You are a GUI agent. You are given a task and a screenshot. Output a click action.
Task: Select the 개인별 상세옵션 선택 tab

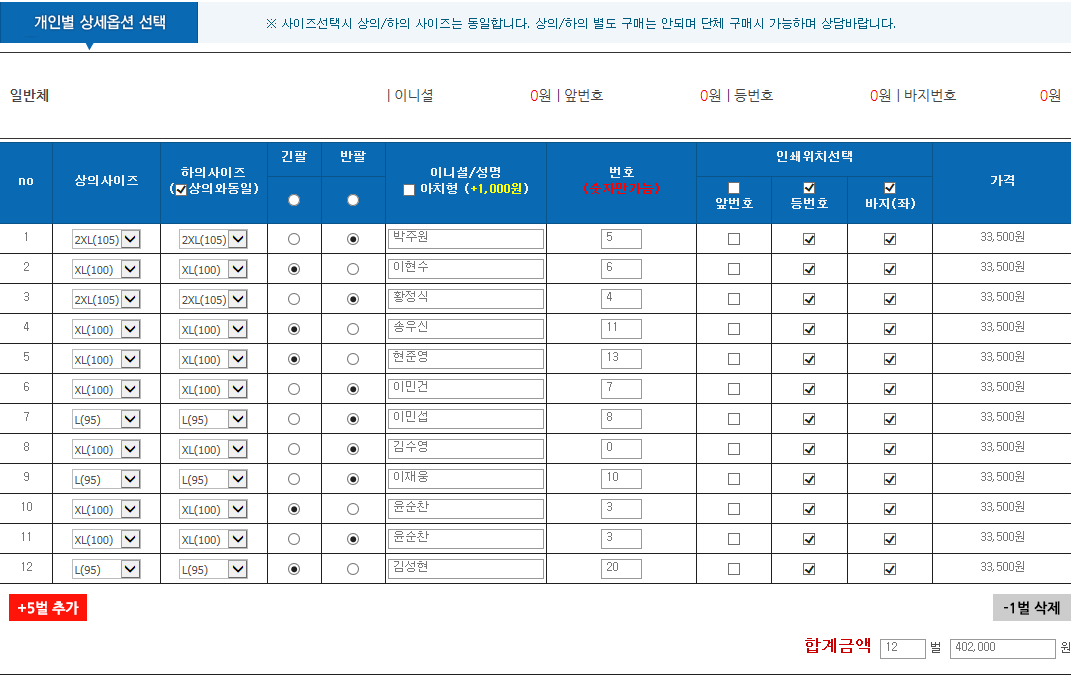click(99, 22)
